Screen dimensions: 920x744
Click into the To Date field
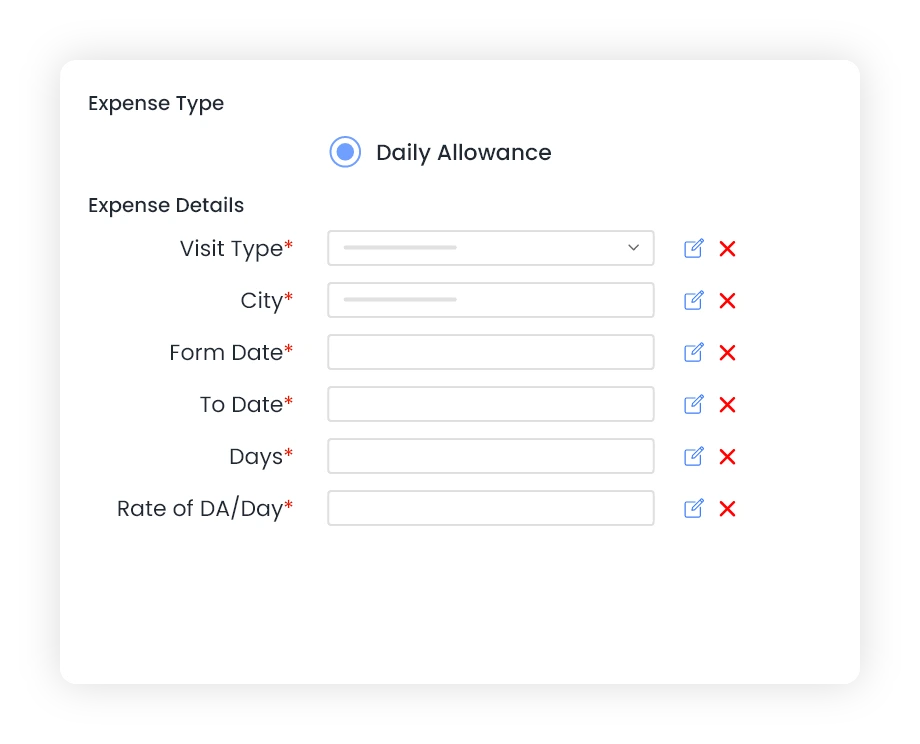click(491, 404)
